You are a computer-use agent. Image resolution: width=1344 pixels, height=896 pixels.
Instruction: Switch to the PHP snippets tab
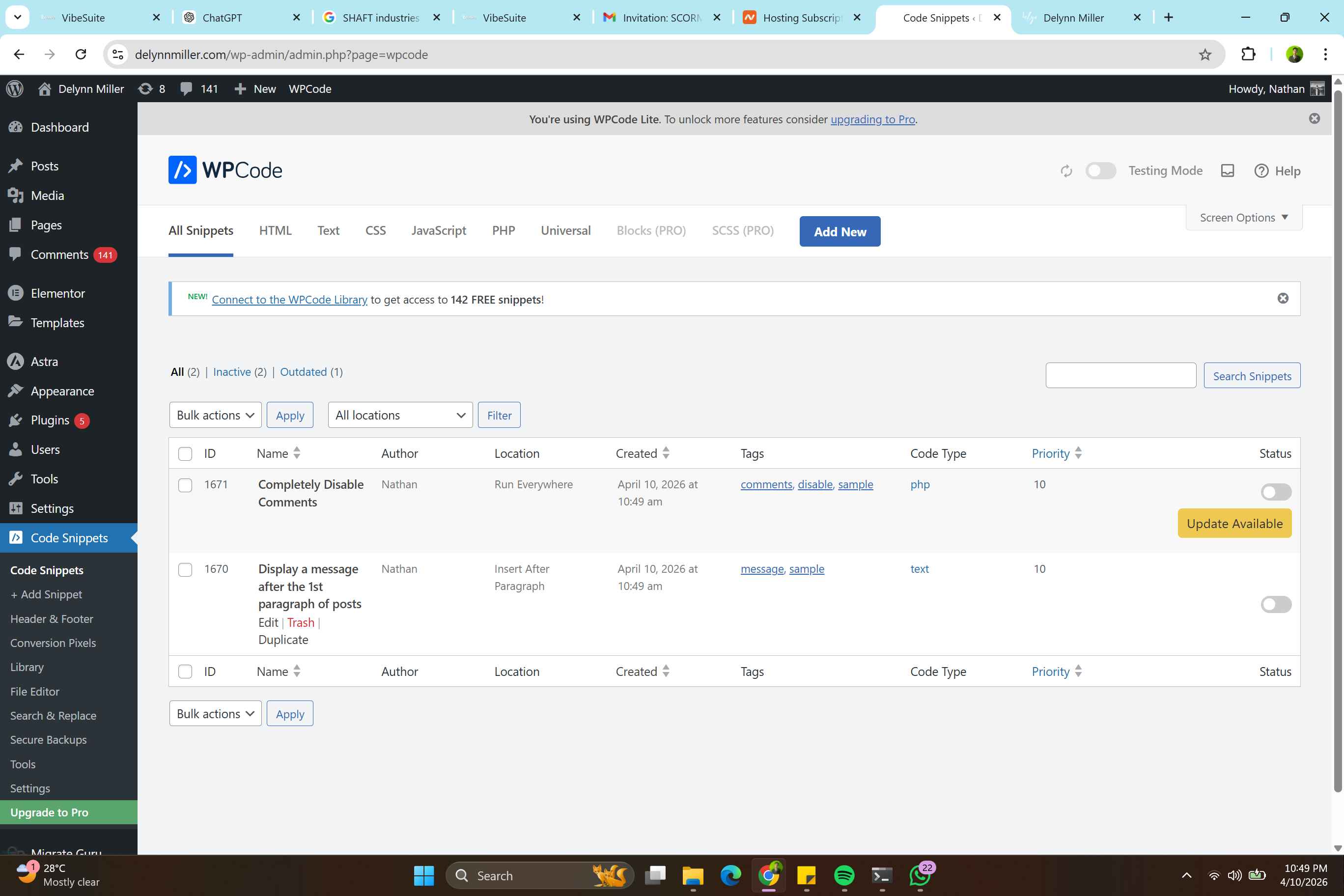504,230
